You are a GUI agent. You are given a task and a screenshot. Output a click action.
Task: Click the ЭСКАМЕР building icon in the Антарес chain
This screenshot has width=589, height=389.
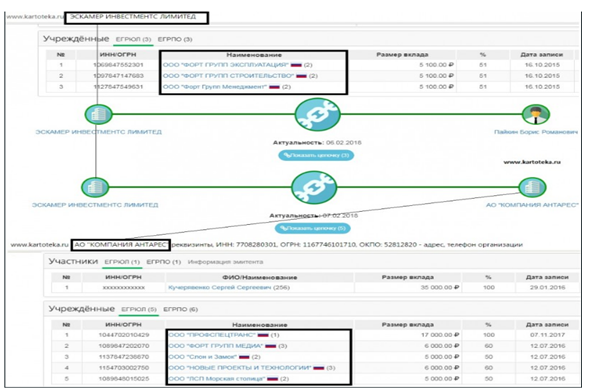coord(95,187)
